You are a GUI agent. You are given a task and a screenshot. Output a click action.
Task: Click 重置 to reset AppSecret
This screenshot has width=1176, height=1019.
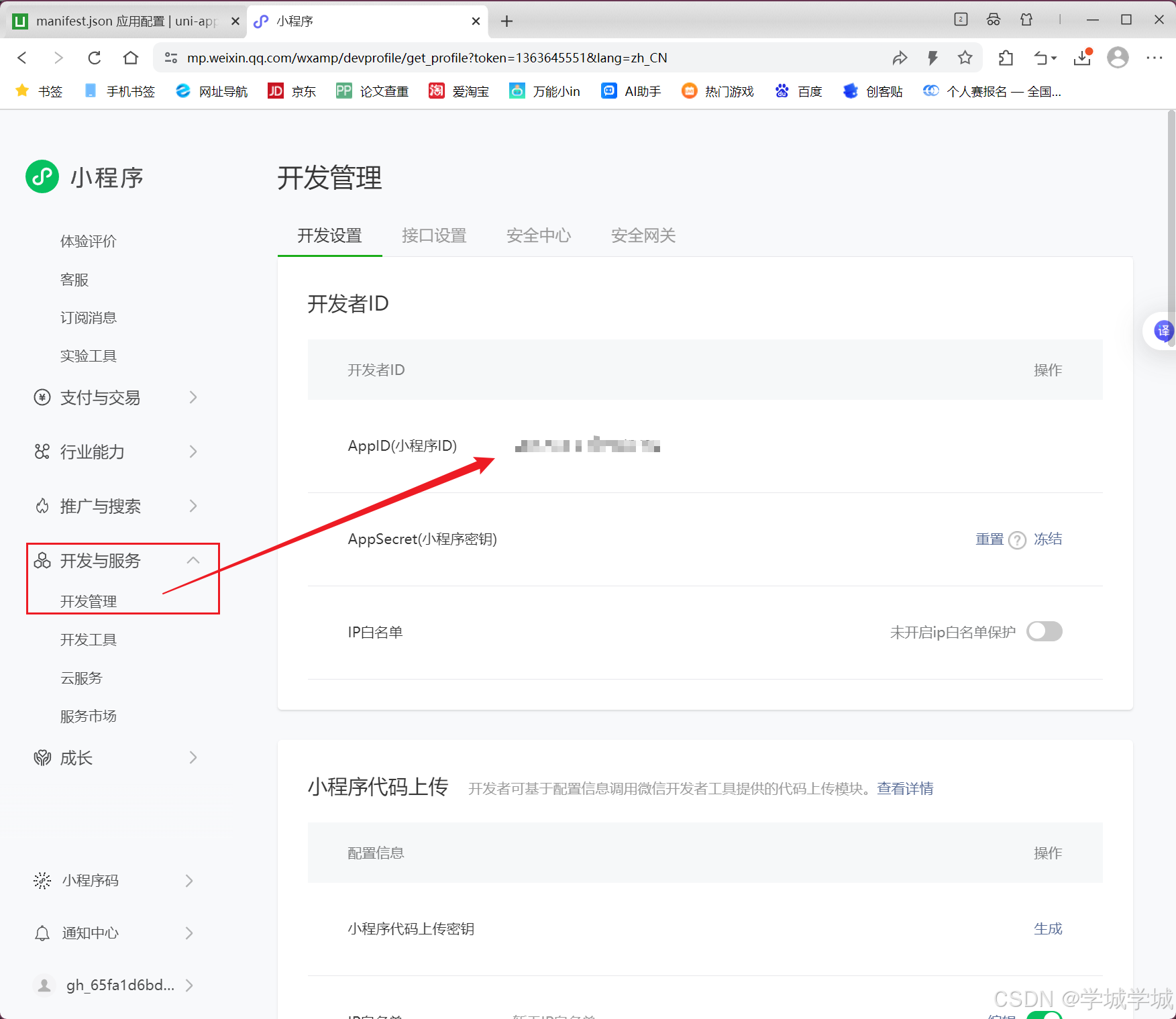pos(990,539)
